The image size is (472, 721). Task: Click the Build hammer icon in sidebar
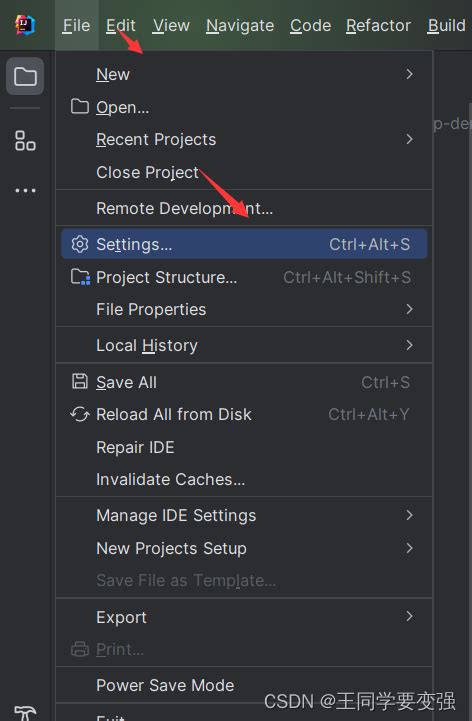point(25,713)
